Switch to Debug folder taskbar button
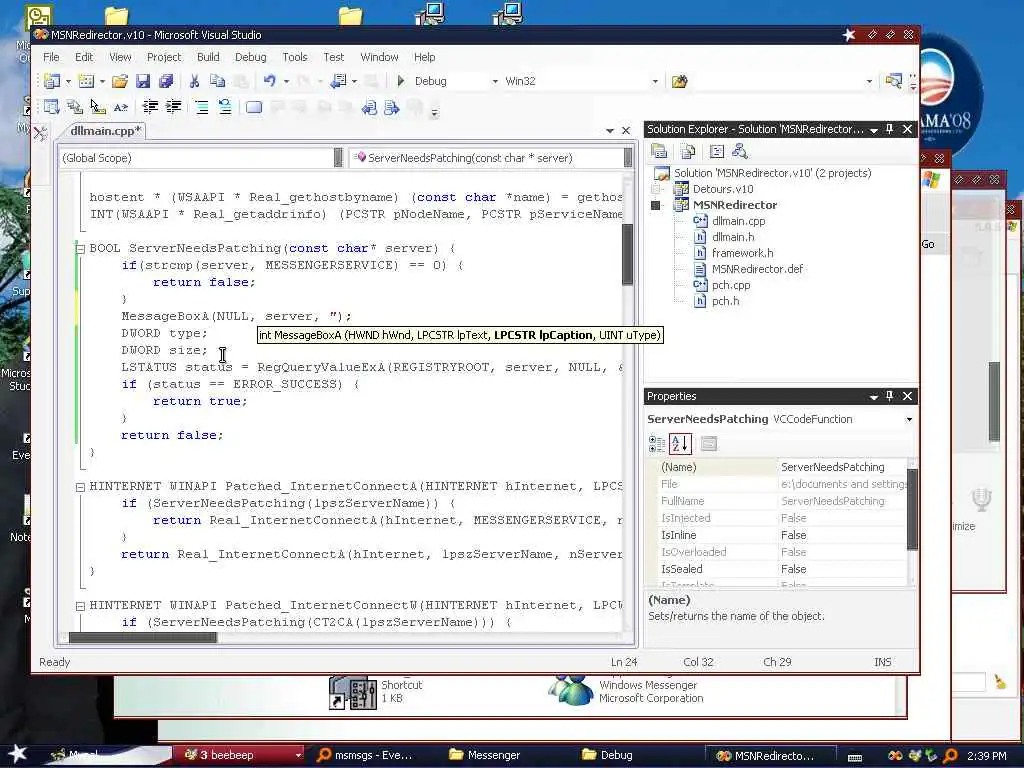The height and width of the screenshot is (768, 1024). click(607, 755)
